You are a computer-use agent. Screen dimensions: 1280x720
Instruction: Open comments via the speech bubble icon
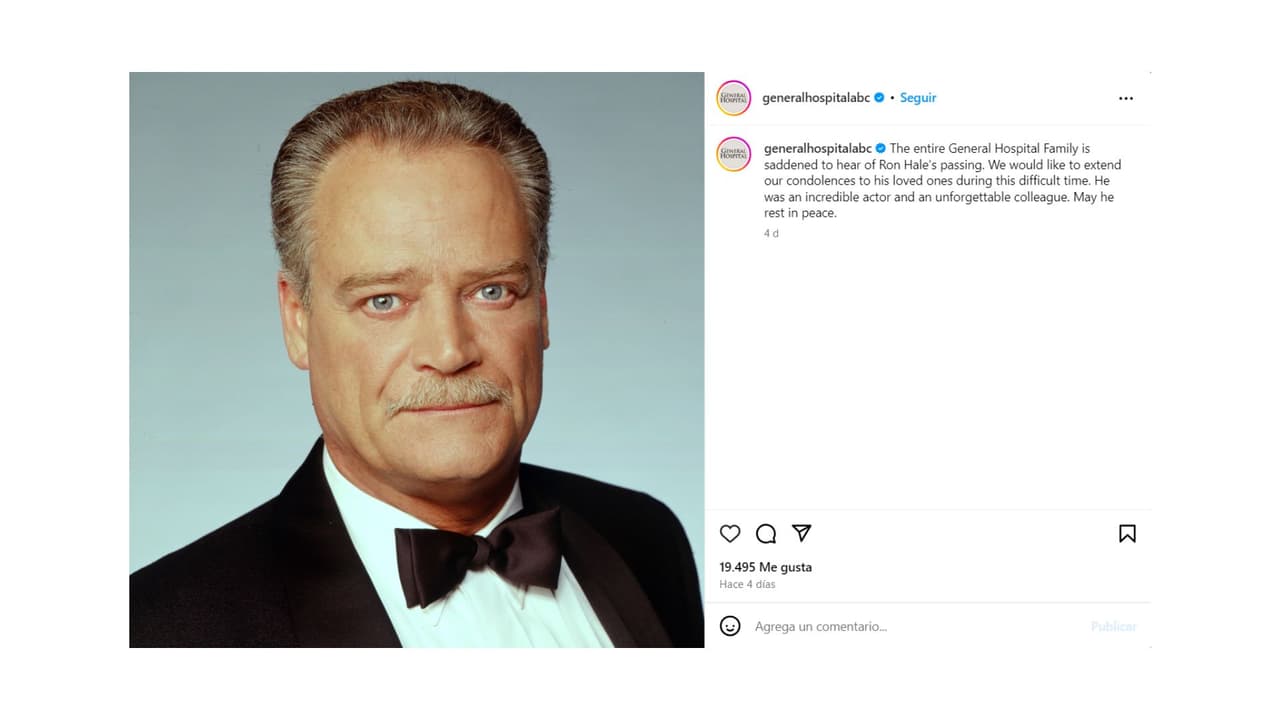(765, 534)
